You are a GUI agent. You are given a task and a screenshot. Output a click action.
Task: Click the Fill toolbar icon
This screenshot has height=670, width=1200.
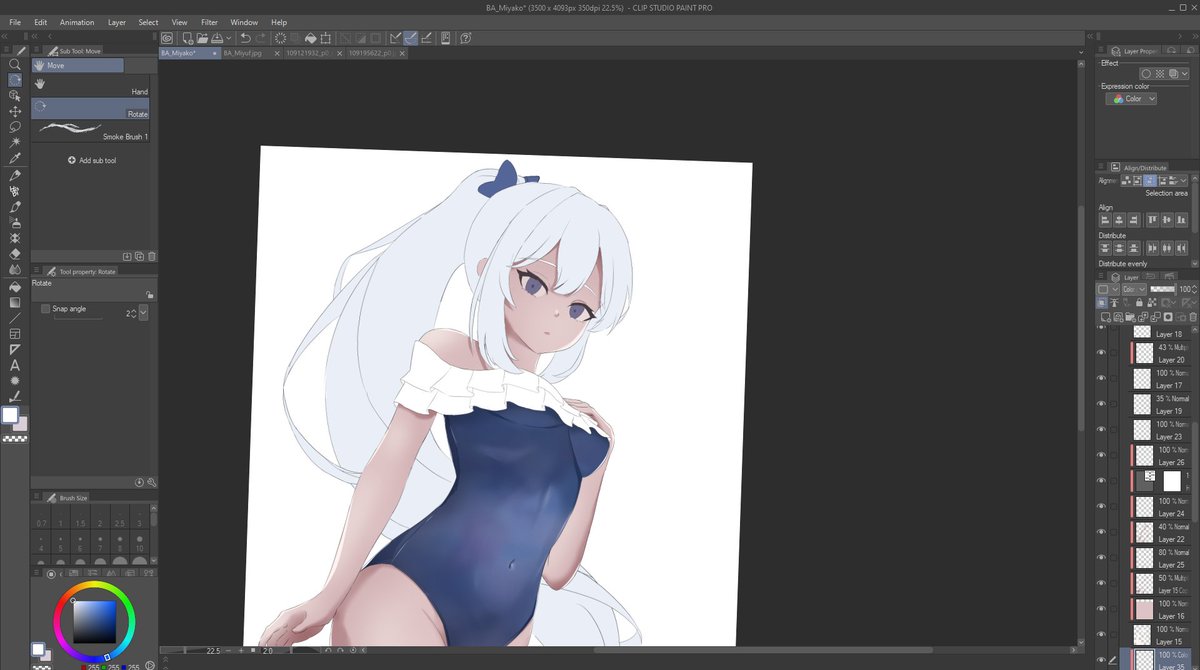tap(310, 38)
